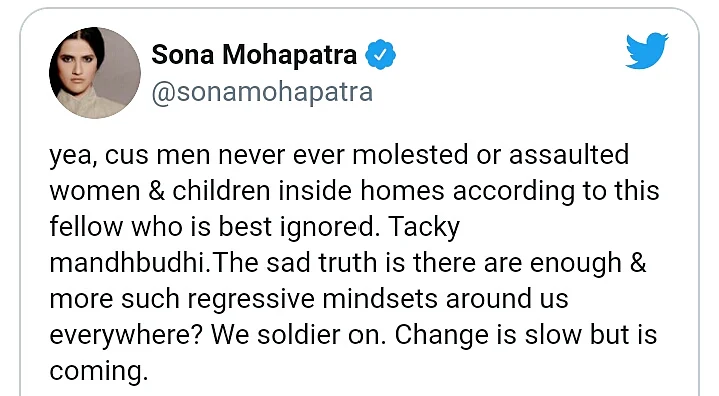Click the word "everywhere?" in the tweet
Image resolution: width=719 pixels, height=396 pixels.
126,335
